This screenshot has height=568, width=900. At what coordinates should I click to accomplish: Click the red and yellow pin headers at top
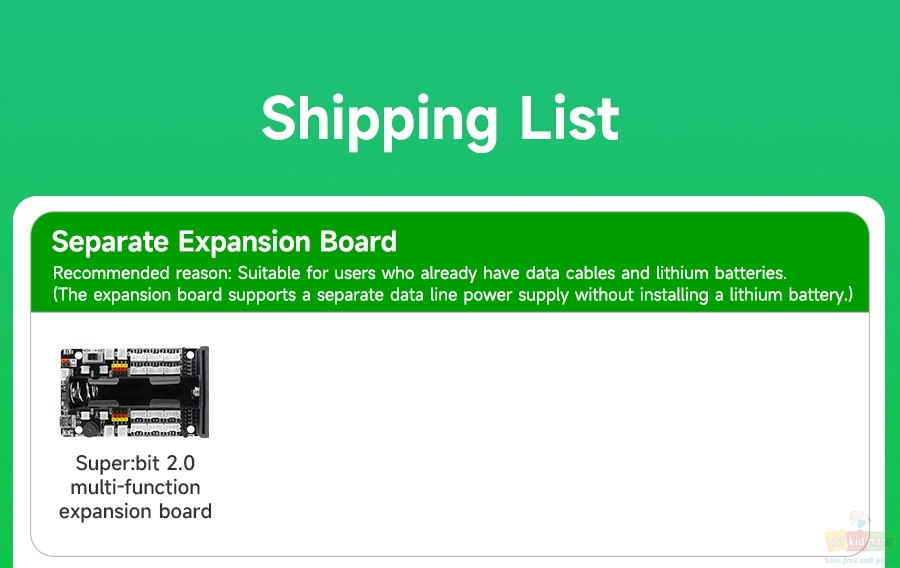pos(119,368)
